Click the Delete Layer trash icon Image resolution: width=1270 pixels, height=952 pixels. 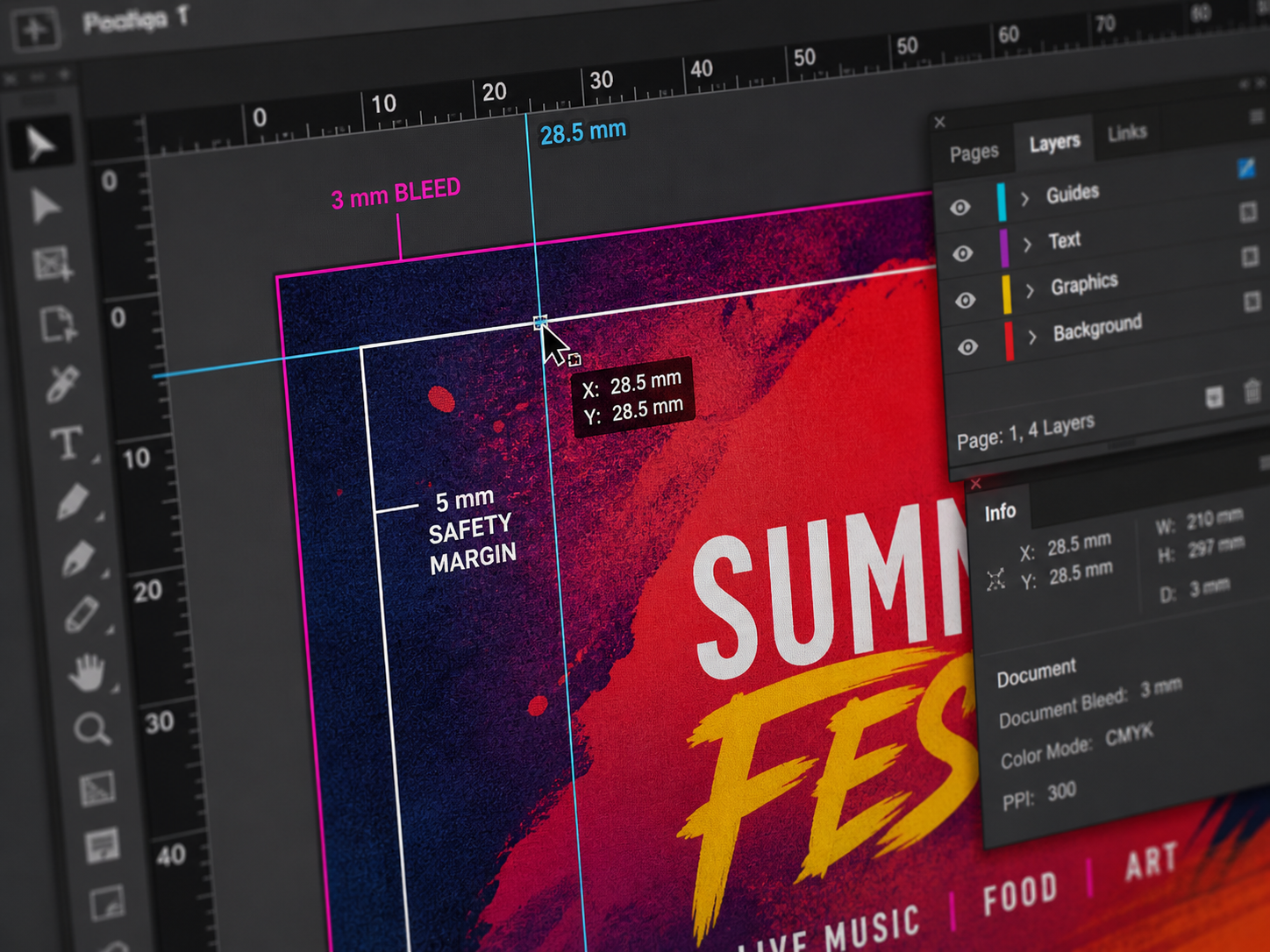[1252, 391]
